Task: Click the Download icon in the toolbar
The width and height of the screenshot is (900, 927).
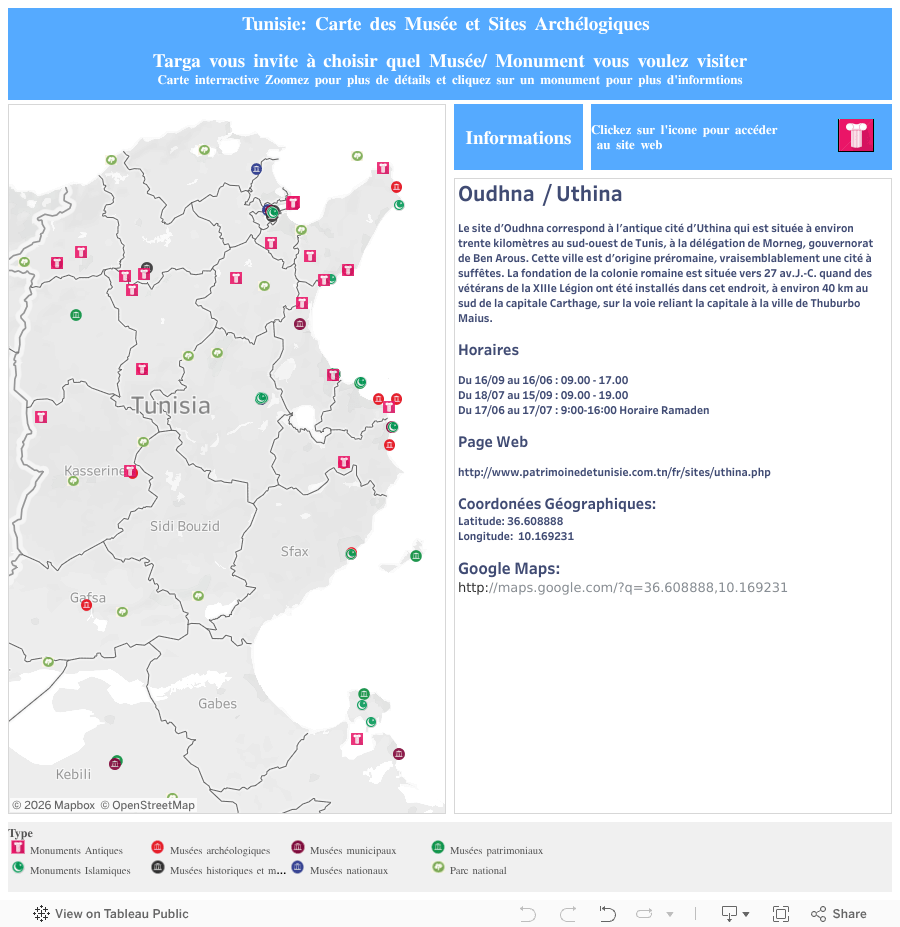Action: coord(729,913)
